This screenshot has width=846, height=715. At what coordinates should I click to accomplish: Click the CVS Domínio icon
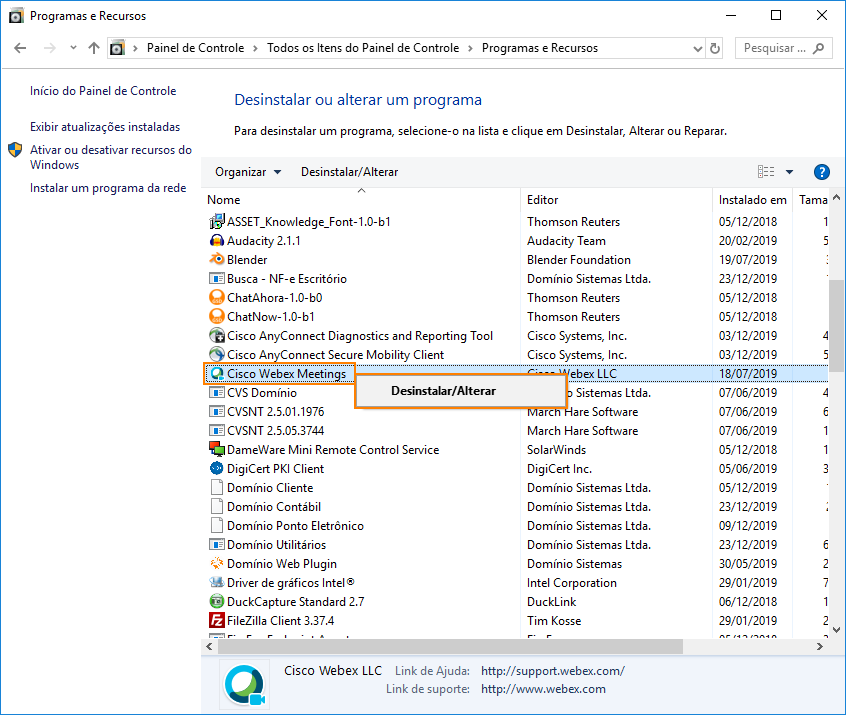216,392
